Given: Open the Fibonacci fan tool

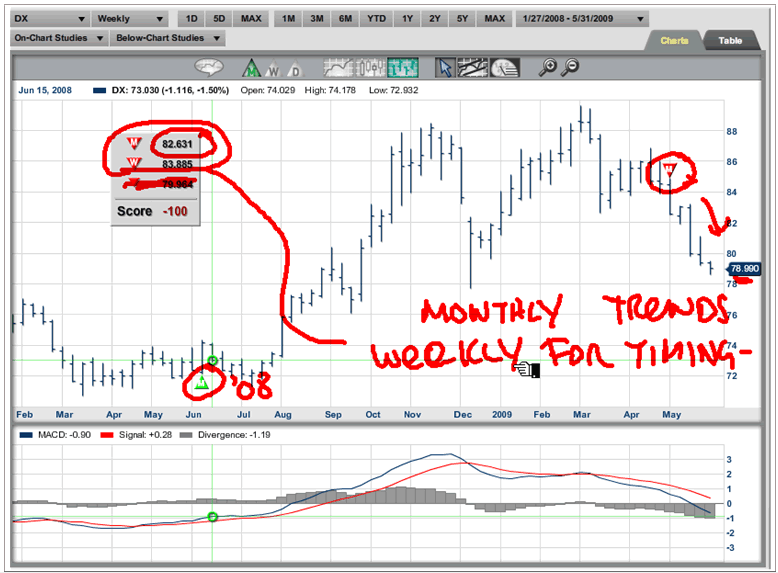Looking at the screenshot, I should click(x=506, y=68).
